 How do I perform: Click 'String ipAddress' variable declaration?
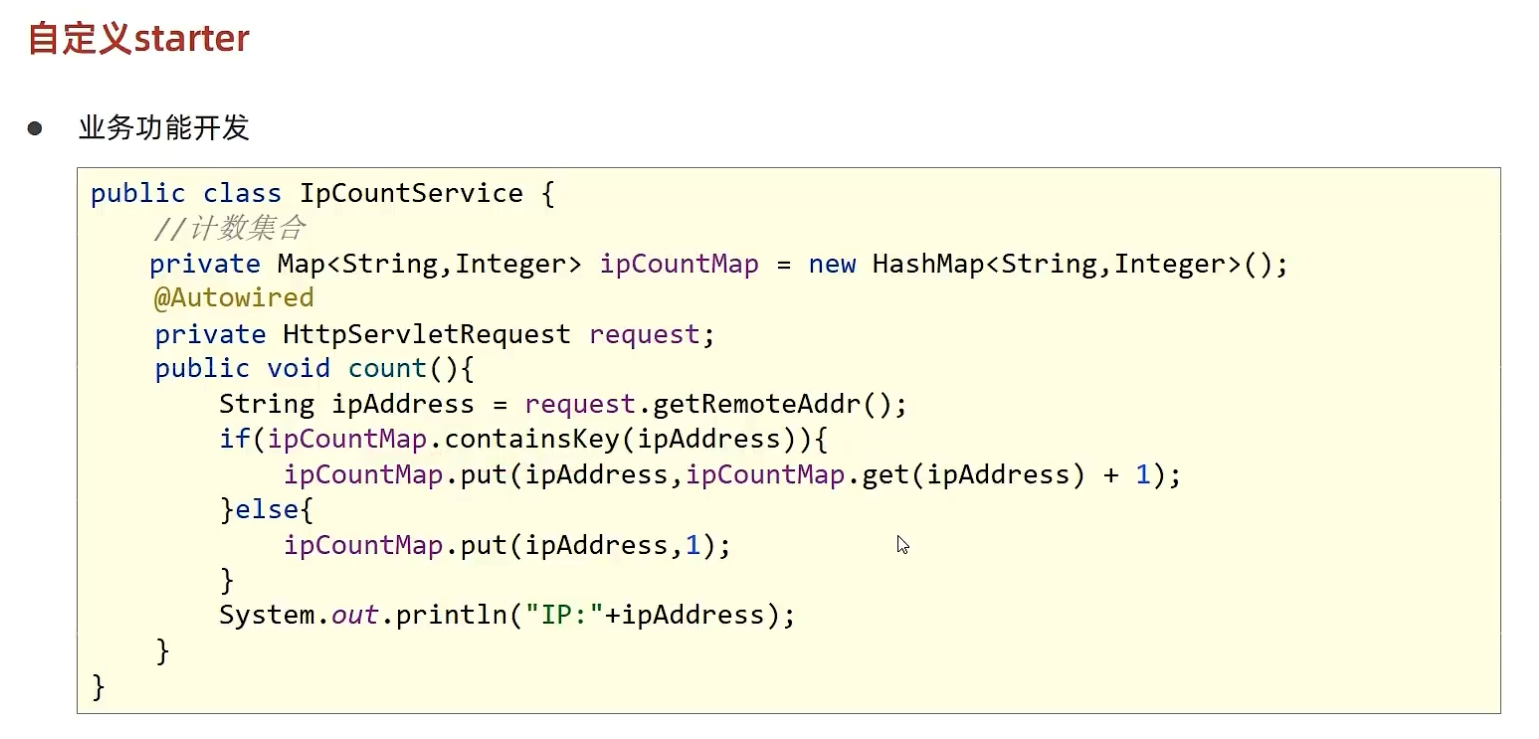click(347, 404)
